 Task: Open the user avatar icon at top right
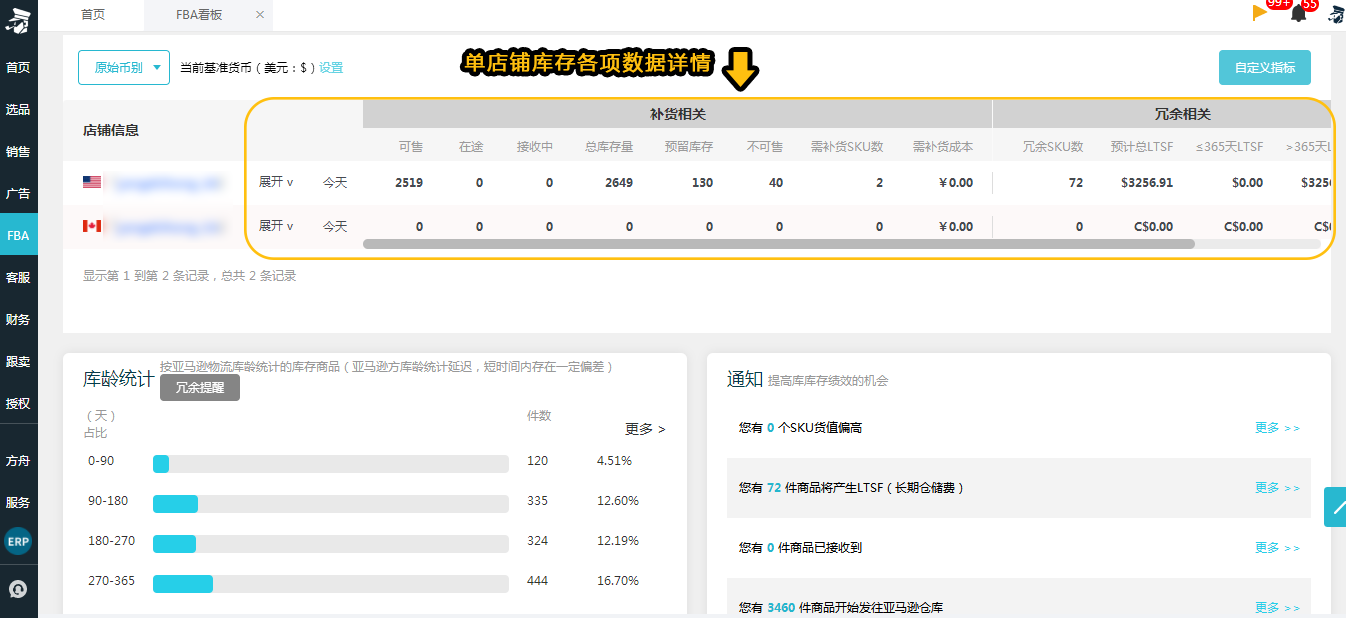coord(1336,13)
